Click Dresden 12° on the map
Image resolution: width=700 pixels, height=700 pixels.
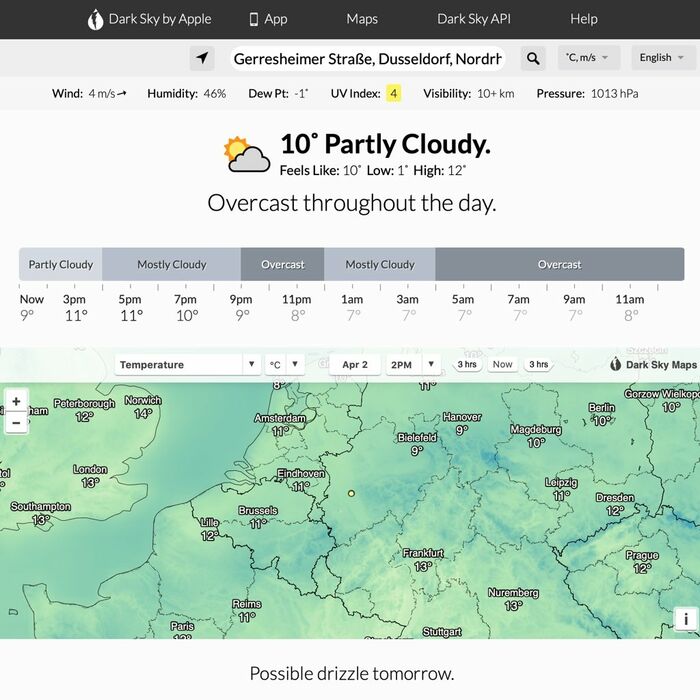615,504
